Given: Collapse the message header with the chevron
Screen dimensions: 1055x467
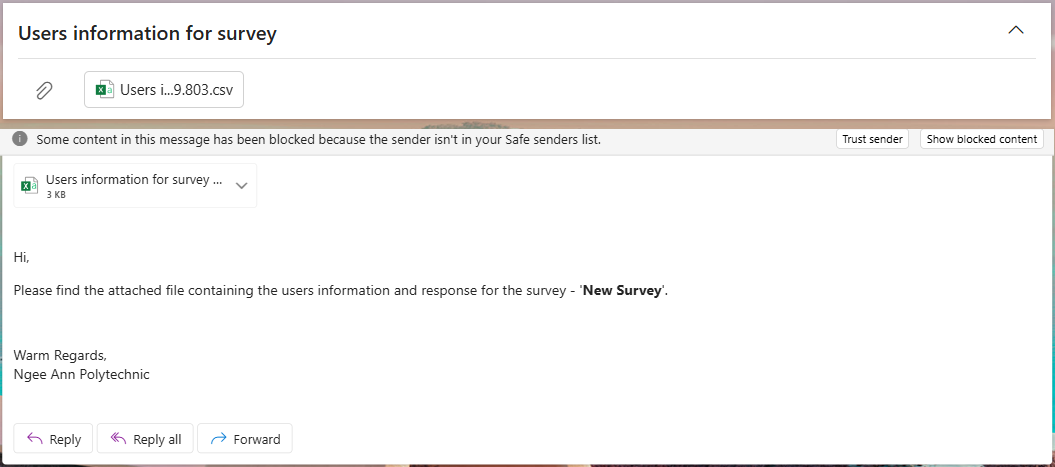Looking at the screenshot, I should point(1016,30).
